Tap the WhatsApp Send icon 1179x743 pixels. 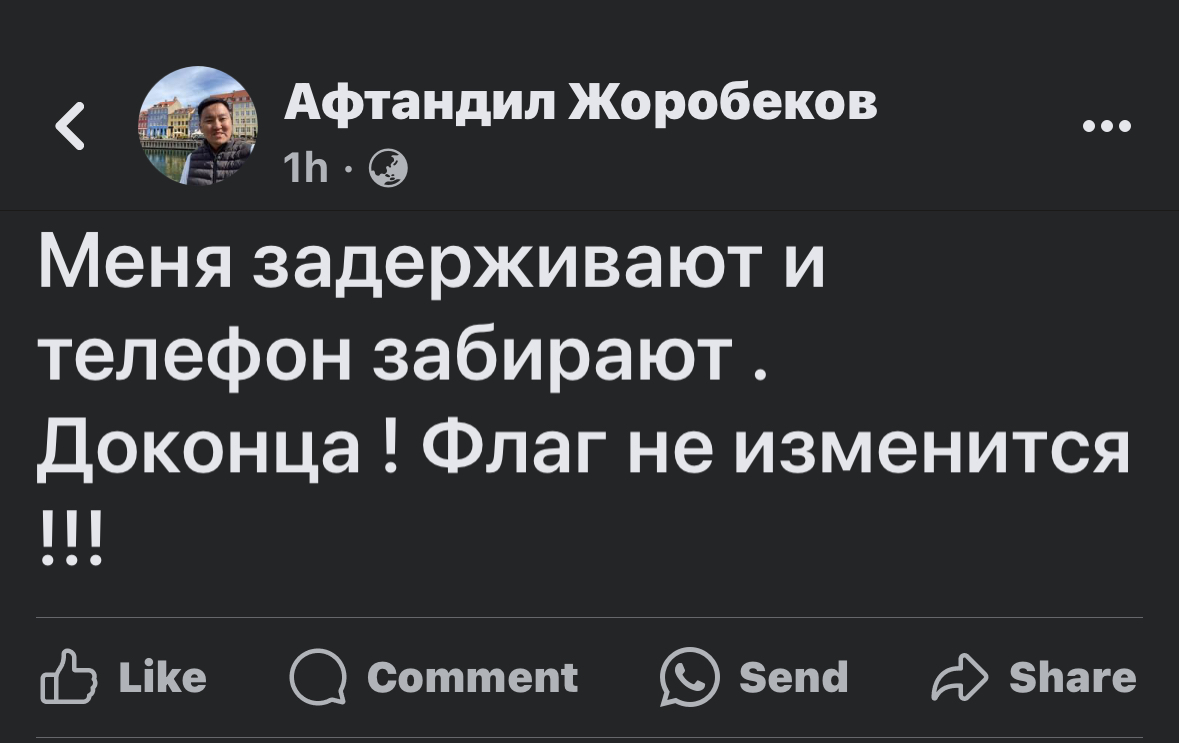click(690, 677)
